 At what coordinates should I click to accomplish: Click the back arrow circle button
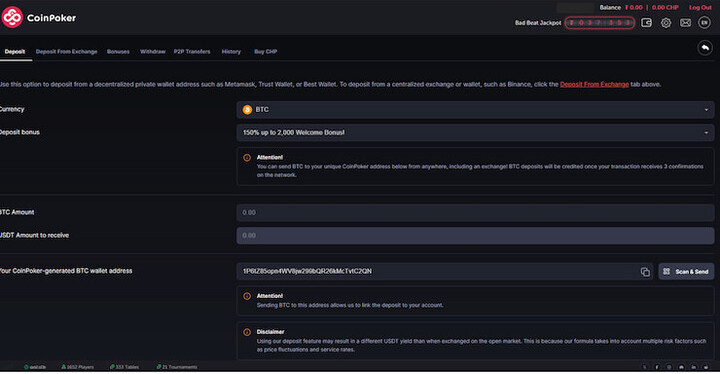pos(705,48)
